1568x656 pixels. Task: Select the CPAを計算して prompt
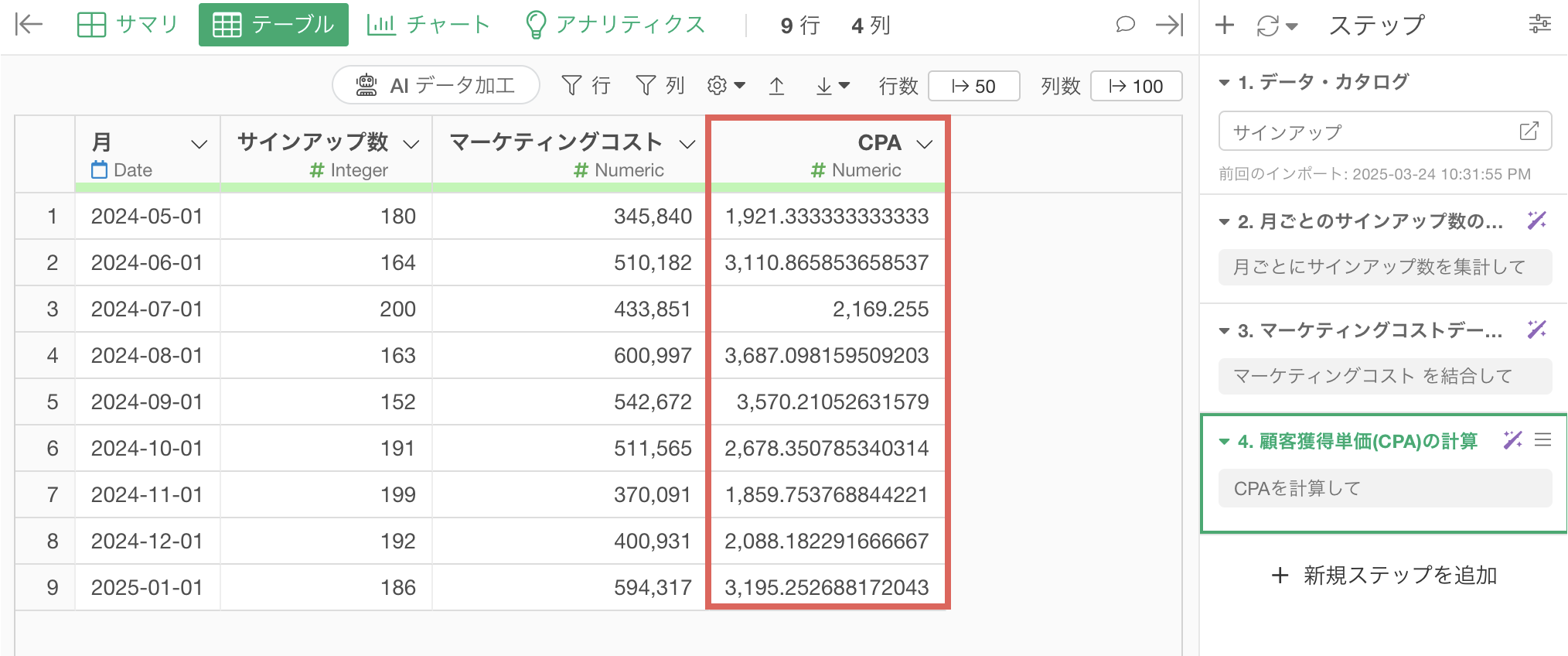click(1385, 489)
